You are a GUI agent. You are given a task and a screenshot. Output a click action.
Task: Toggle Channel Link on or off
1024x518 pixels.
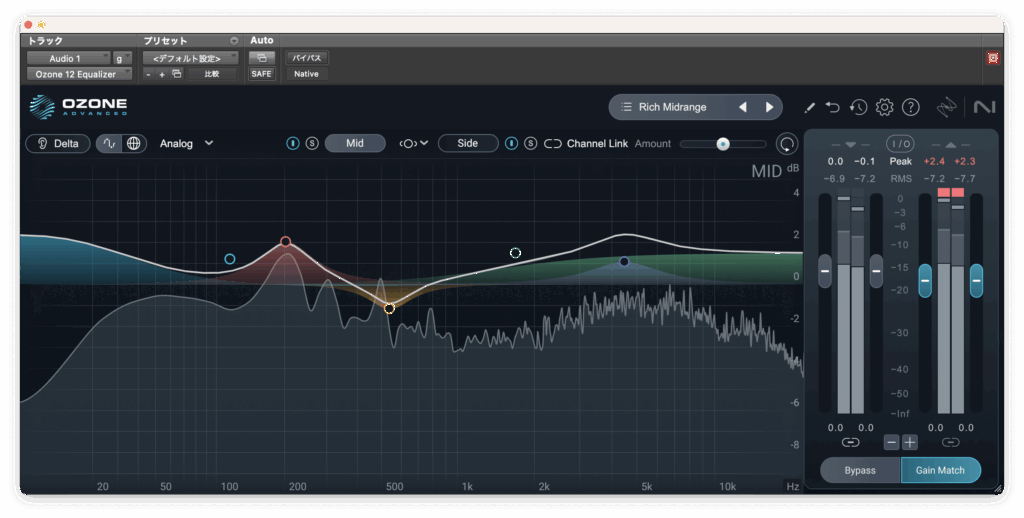[553, 143]
